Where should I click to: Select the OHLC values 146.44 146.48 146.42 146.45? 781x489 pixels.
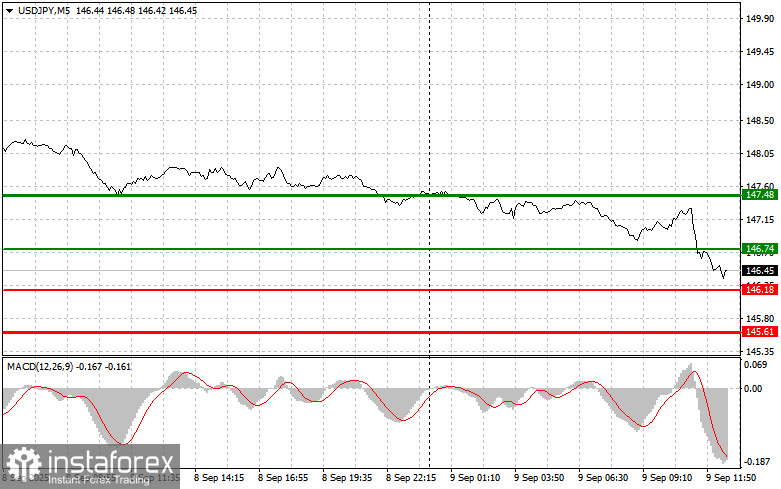point(136,10)
